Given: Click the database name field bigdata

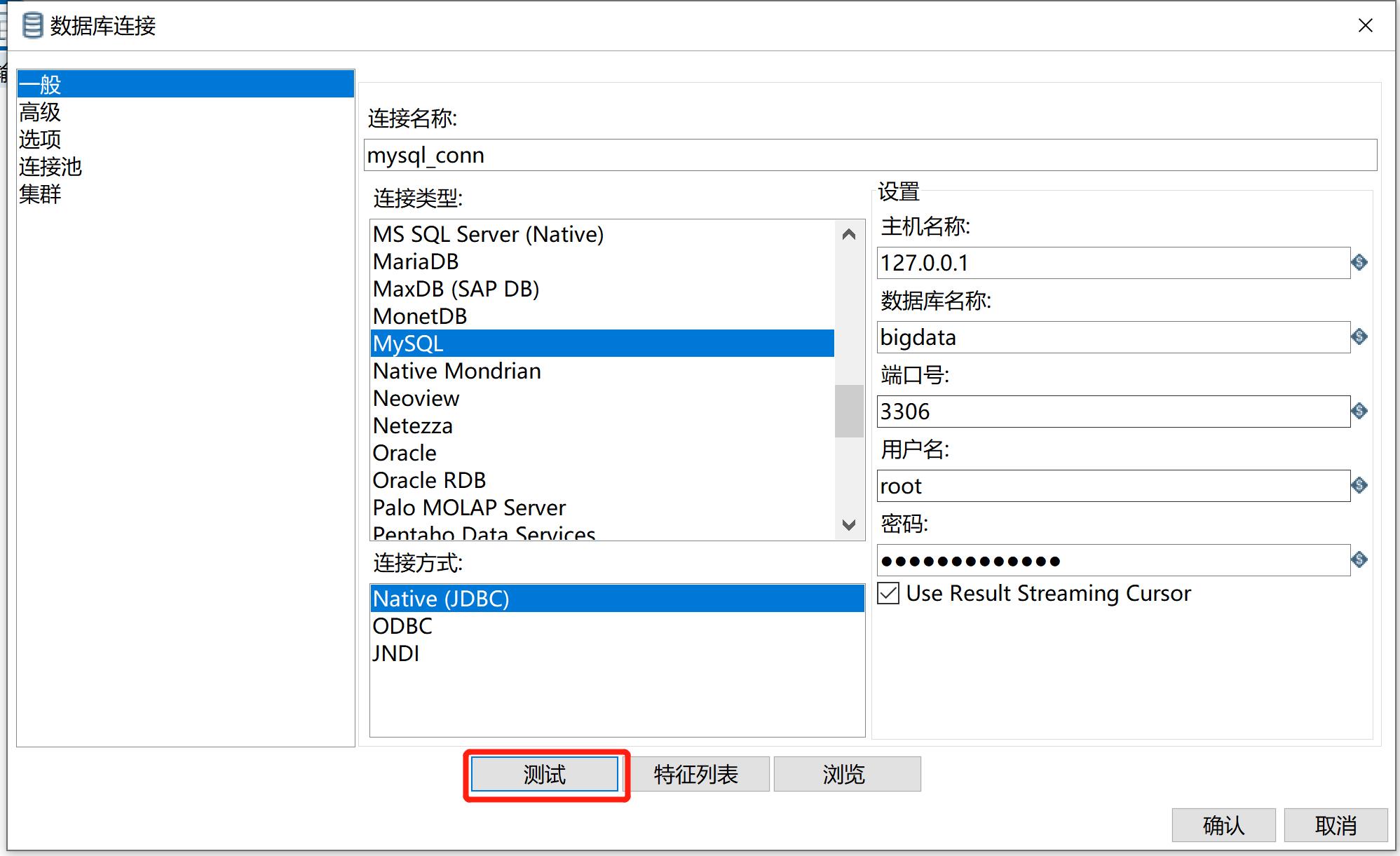Looking at the screenshot, I should tap(1113, 337).
